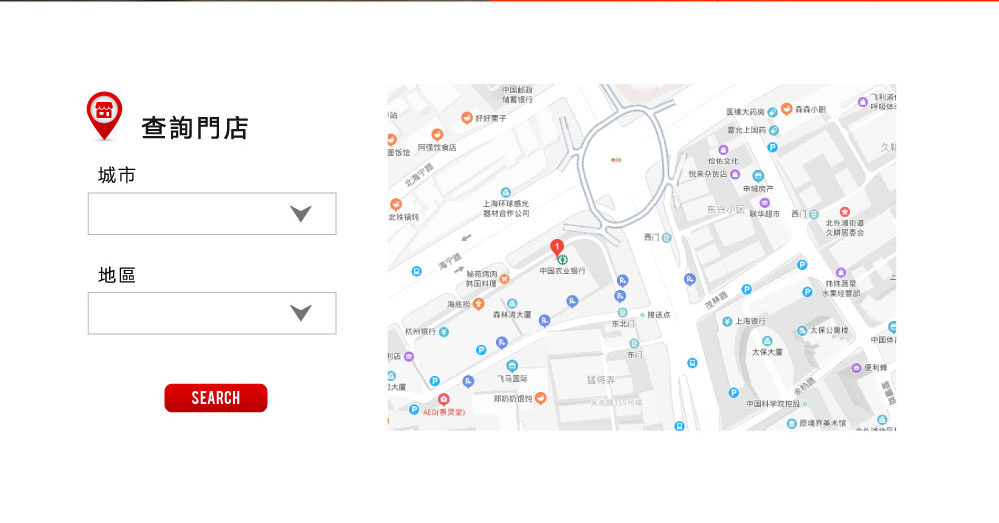Click the 杭州银行 bank icon
Screen dimensions: 999x523
443,331
